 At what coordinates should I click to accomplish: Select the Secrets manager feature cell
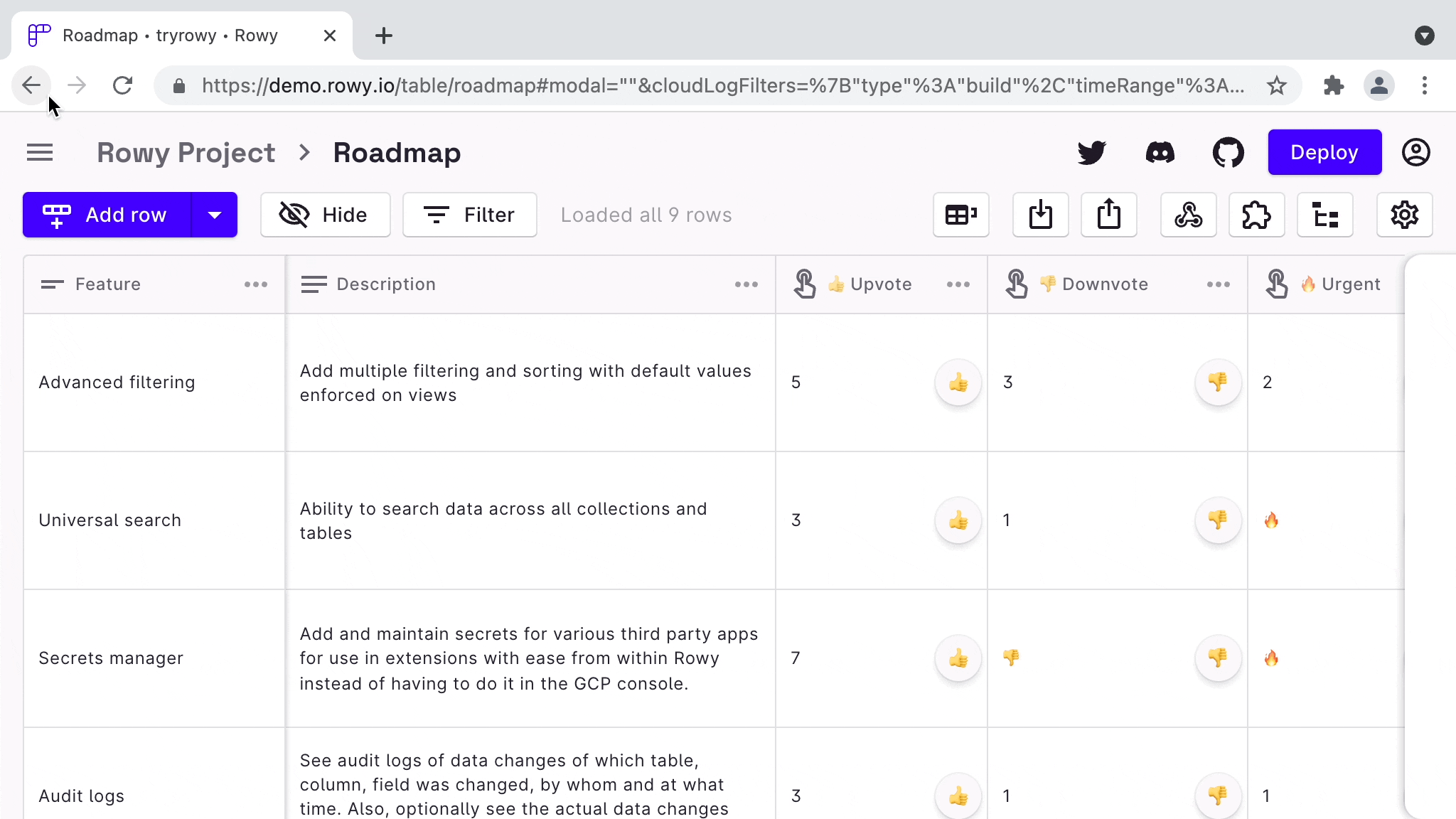click(x=154, y=658)
